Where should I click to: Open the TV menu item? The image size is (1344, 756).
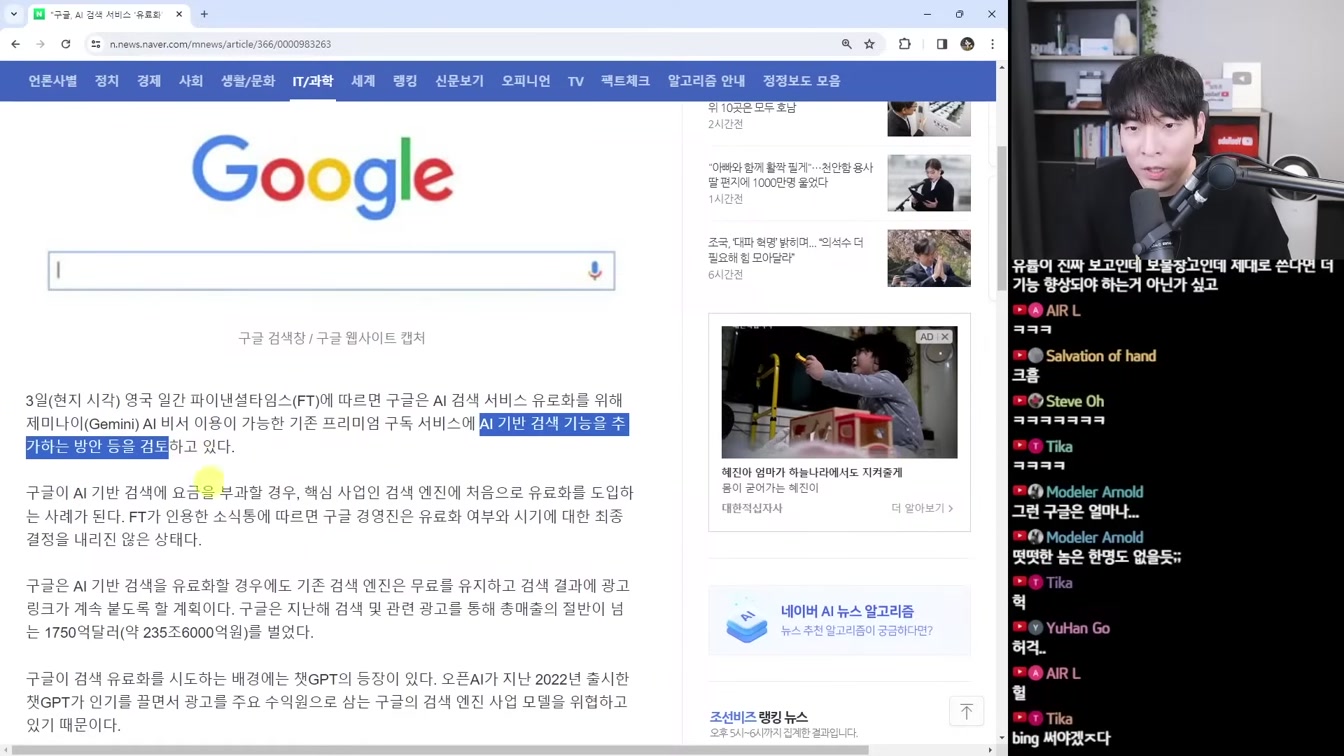[576, 81]
